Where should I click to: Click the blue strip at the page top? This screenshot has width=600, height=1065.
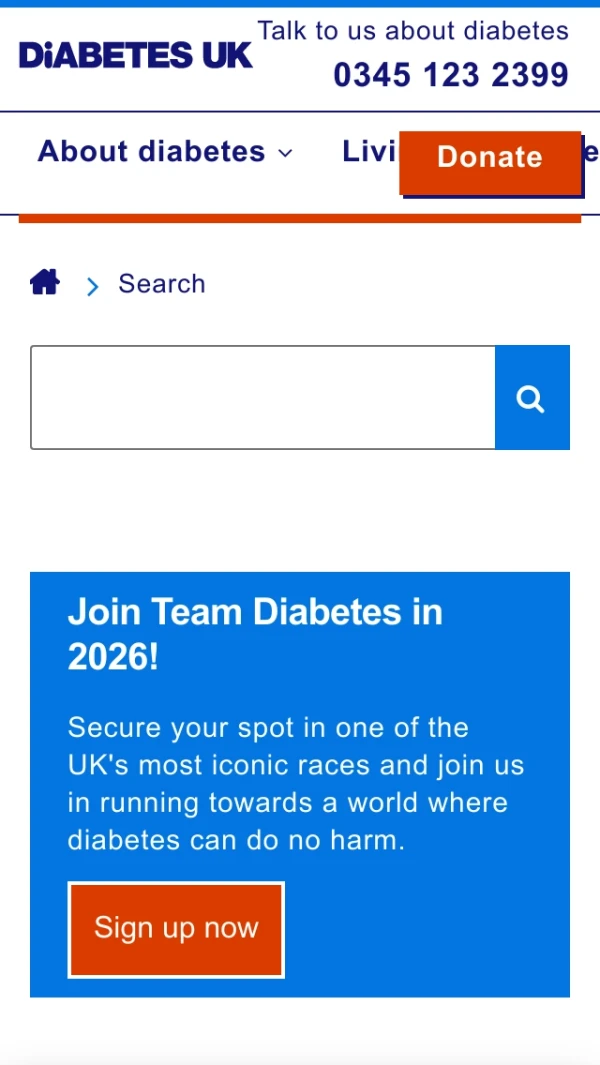300,4
